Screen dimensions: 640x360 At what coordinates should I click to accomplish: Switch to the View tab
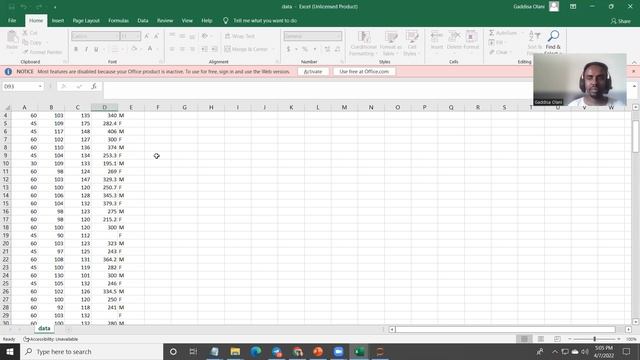(x=187, y=20)
